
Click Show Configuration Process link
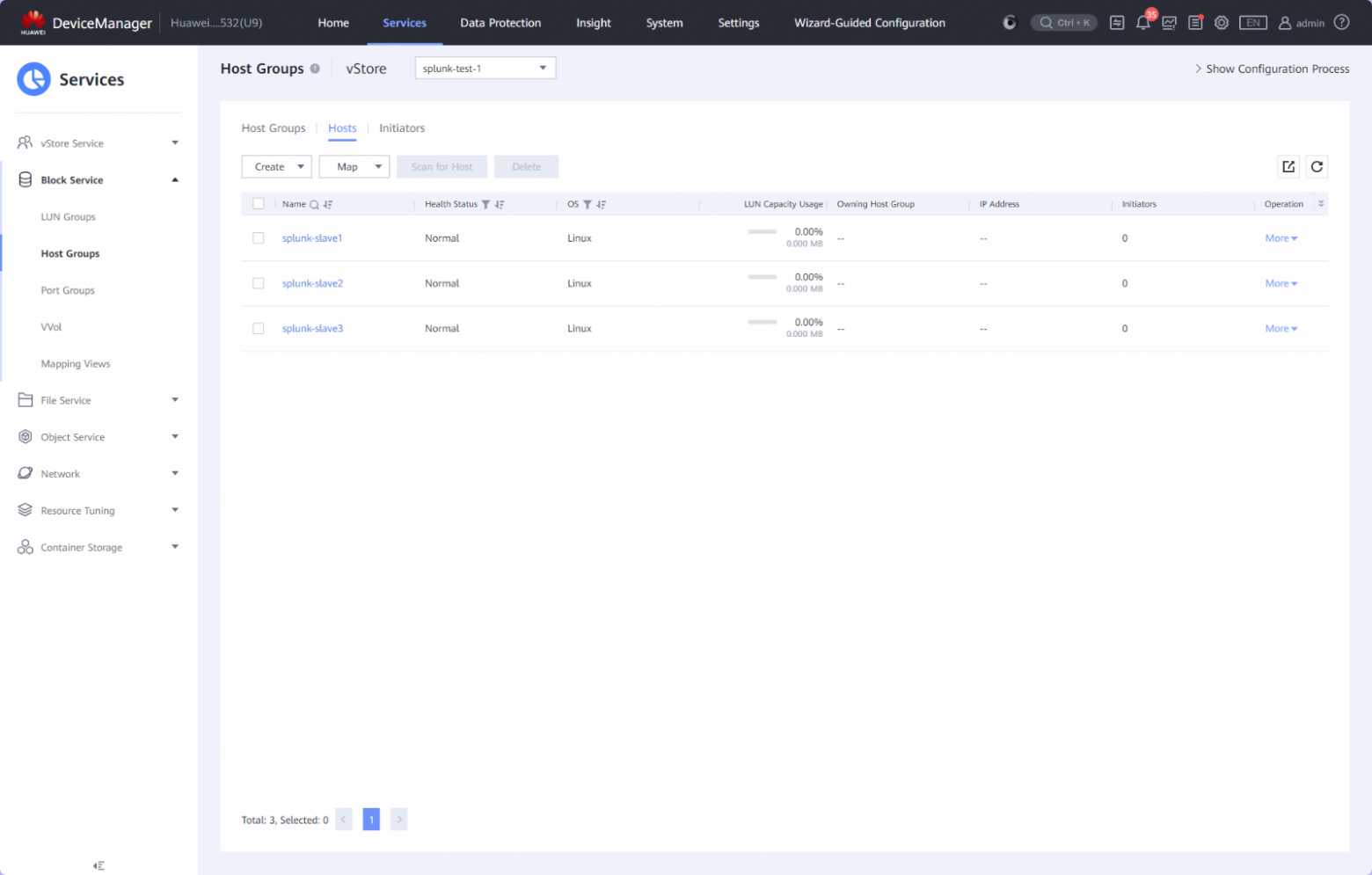tap(1272, 69)
